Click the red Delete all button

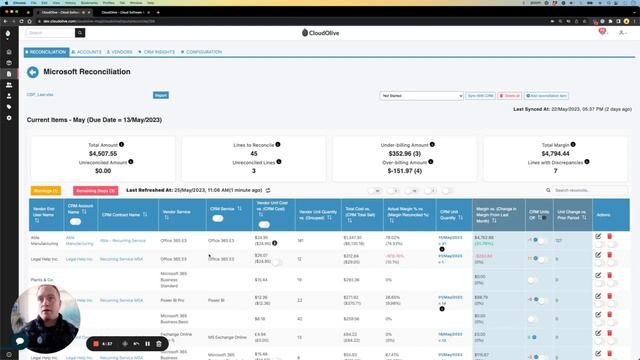coord(510,96)
